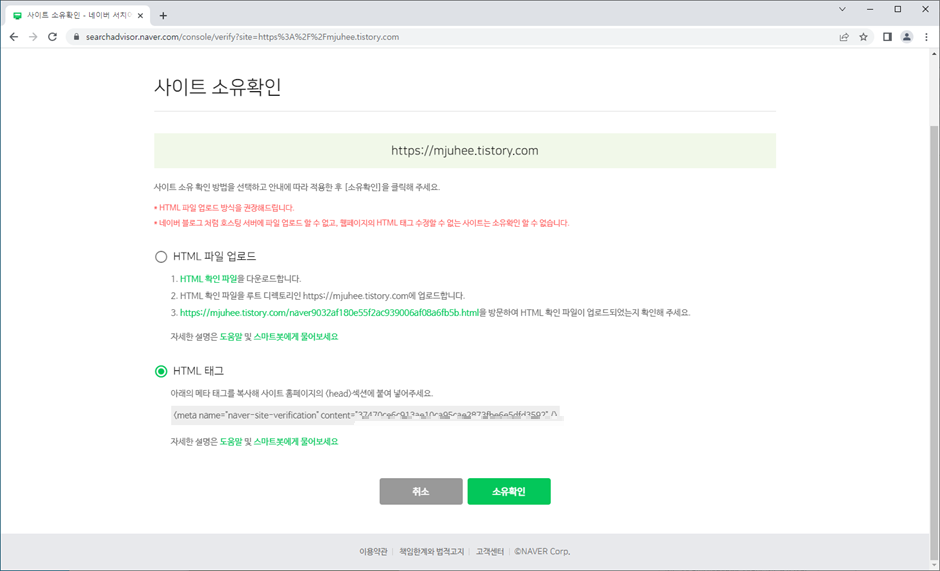Click the address bar URL

[x=242, y=37]
